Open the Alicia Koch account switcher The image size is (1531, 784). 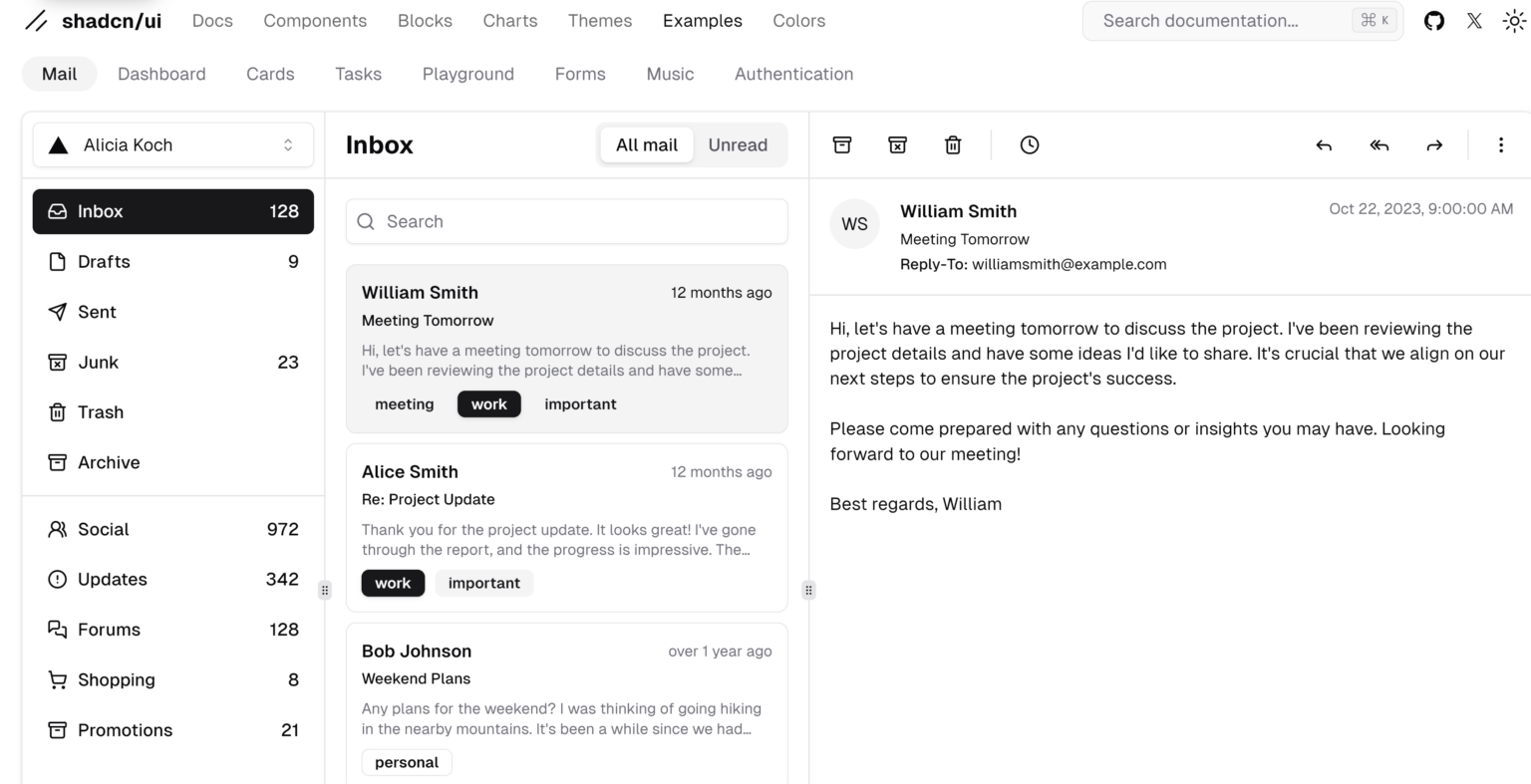point(172,144)
